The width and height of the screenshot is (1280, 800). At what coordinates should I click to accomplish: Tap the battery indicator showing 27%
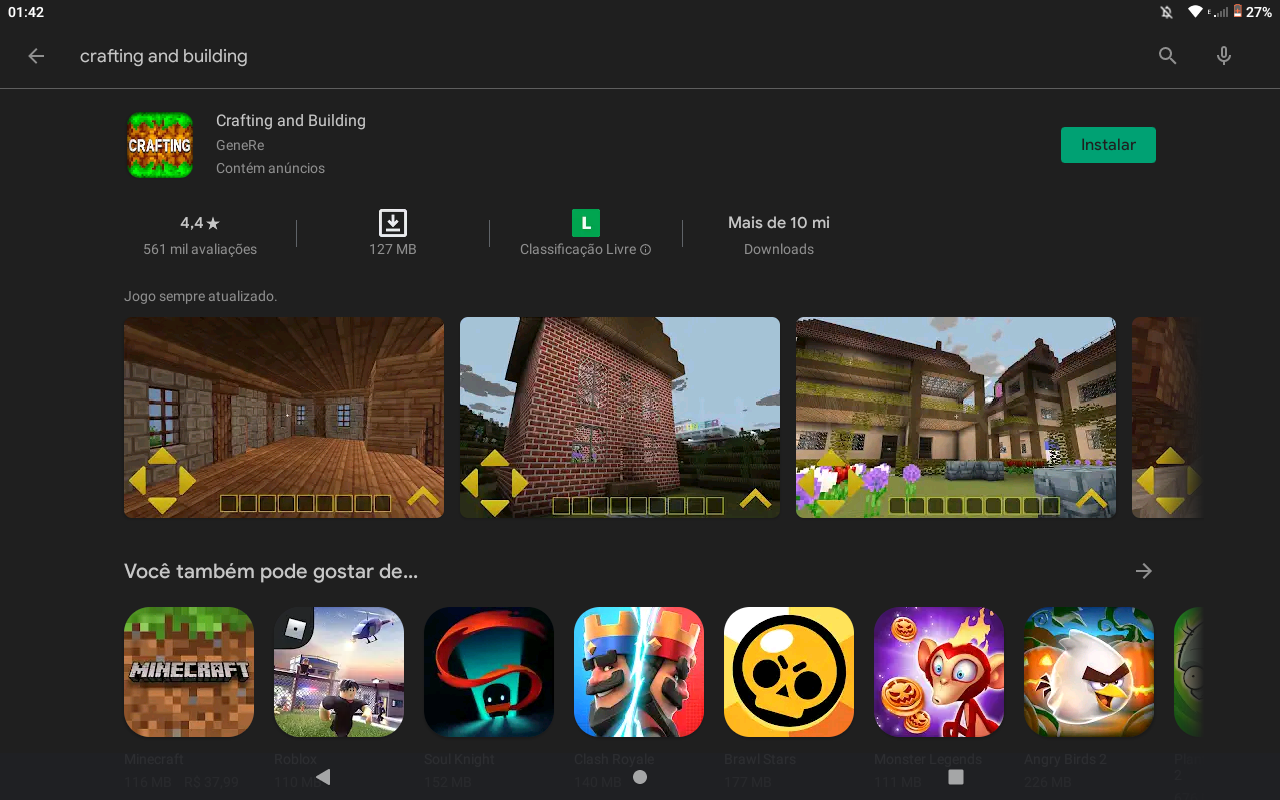1252,12
